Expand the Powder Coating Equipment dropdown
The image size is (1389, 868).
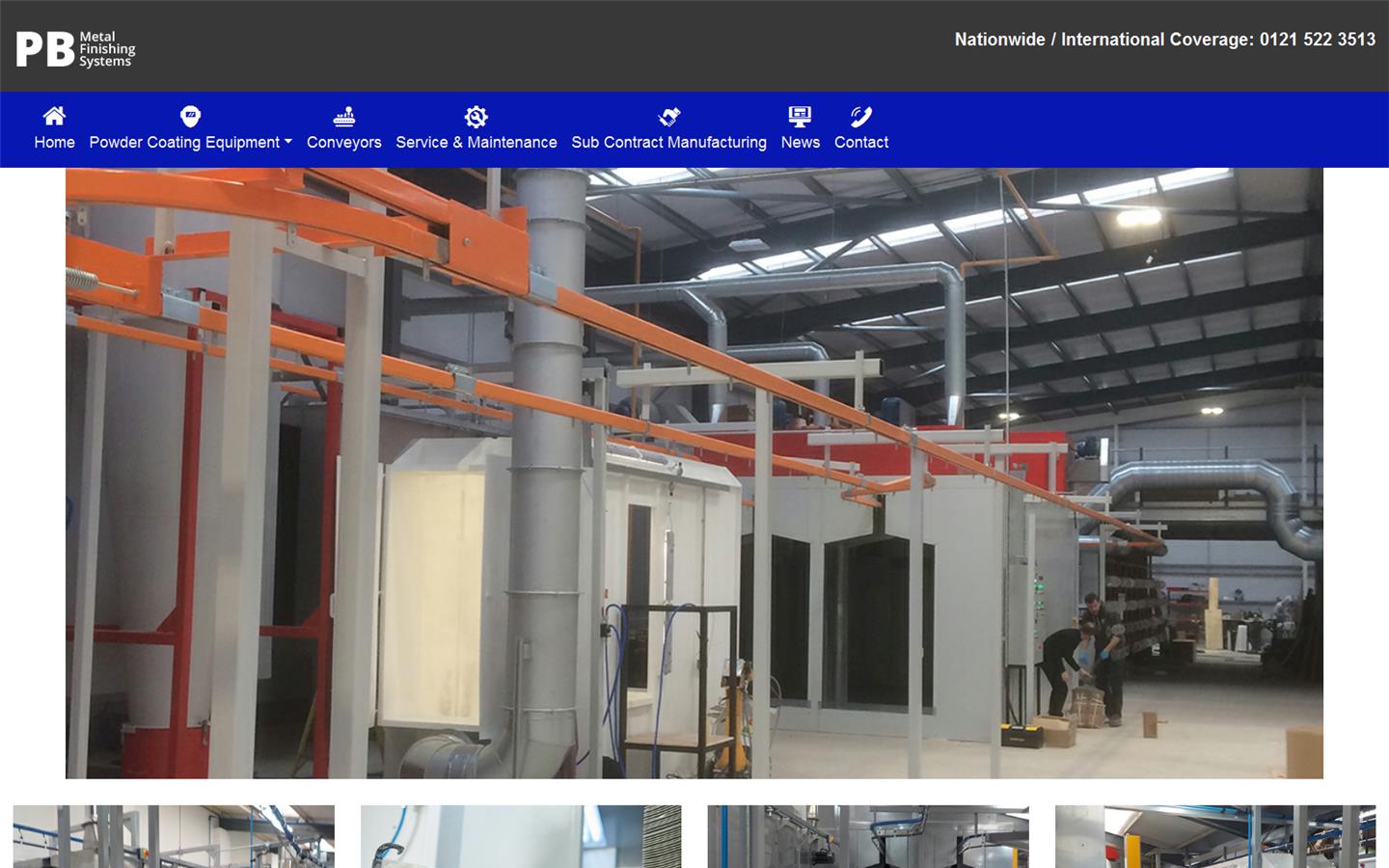(x=183, y=142)
